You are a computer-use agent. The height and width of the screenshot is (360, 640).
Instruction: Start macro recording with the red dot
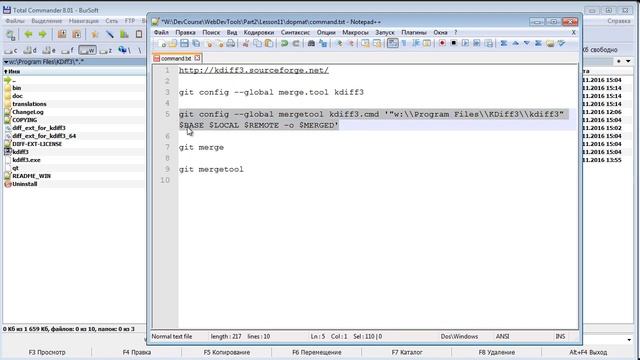(442, 43)
